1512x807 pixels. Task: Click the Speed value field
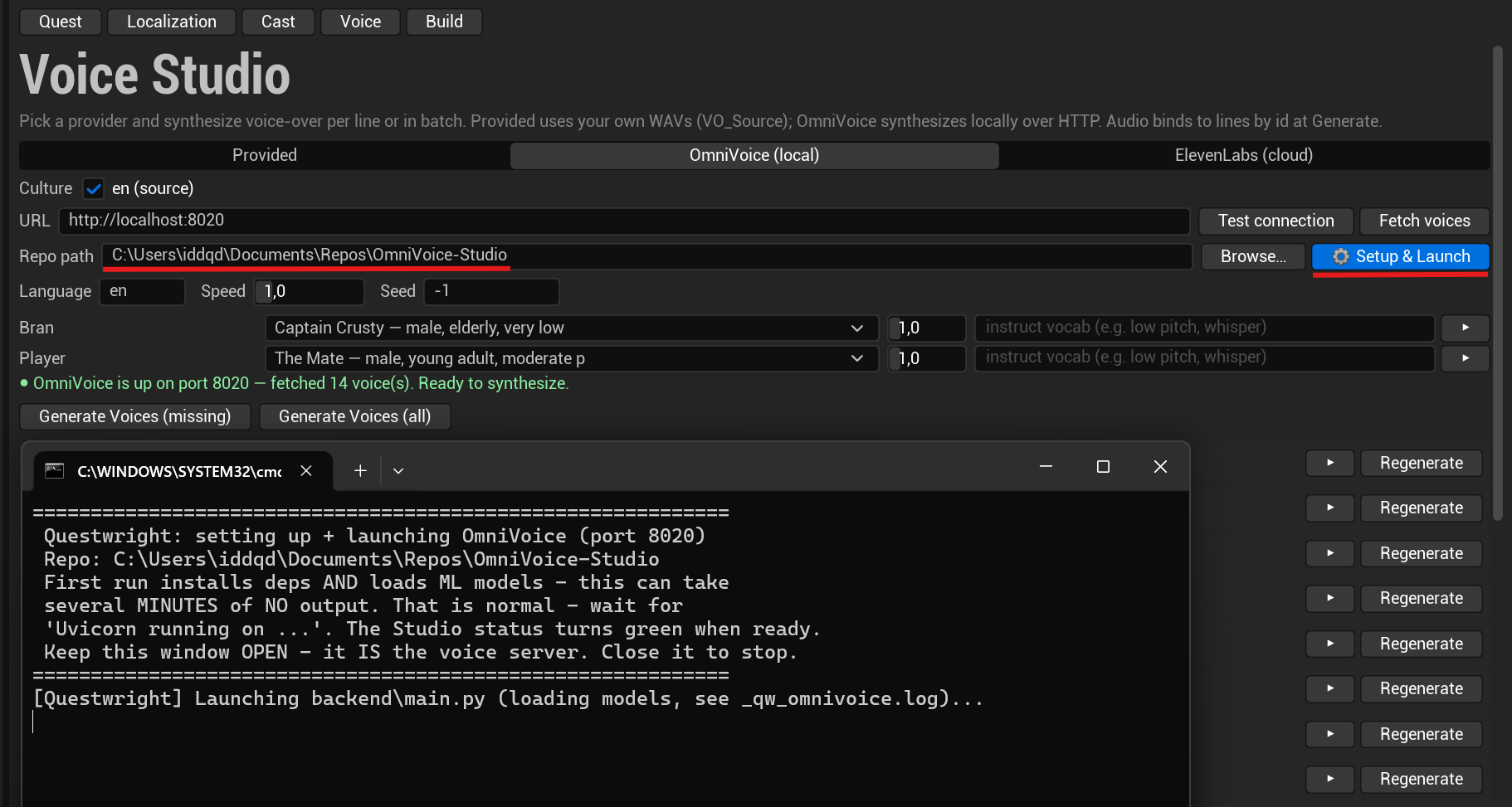click(310, 291)
